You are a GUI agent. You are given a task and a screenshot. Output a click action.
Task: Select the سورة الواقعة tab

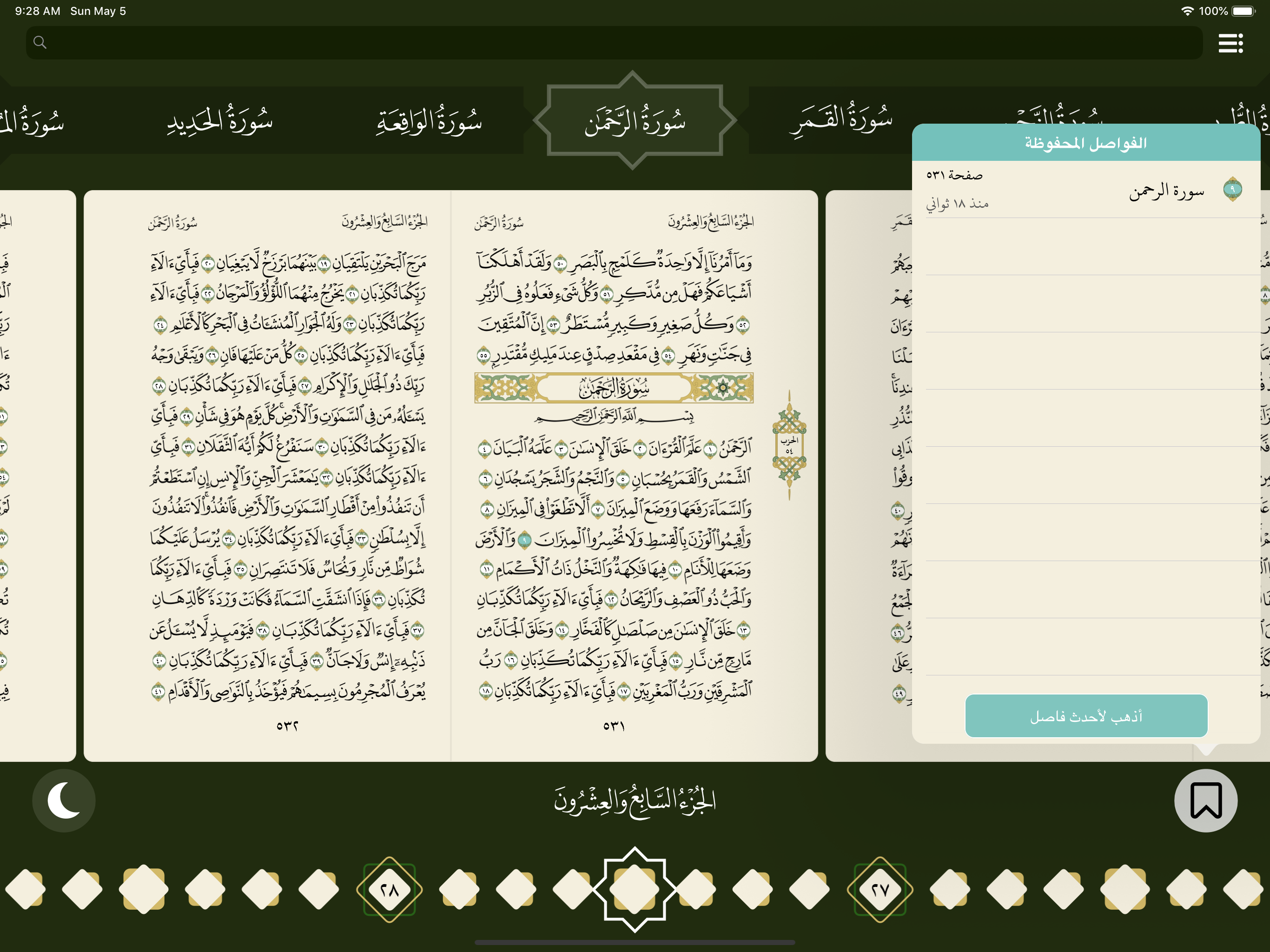click(429, 120)
